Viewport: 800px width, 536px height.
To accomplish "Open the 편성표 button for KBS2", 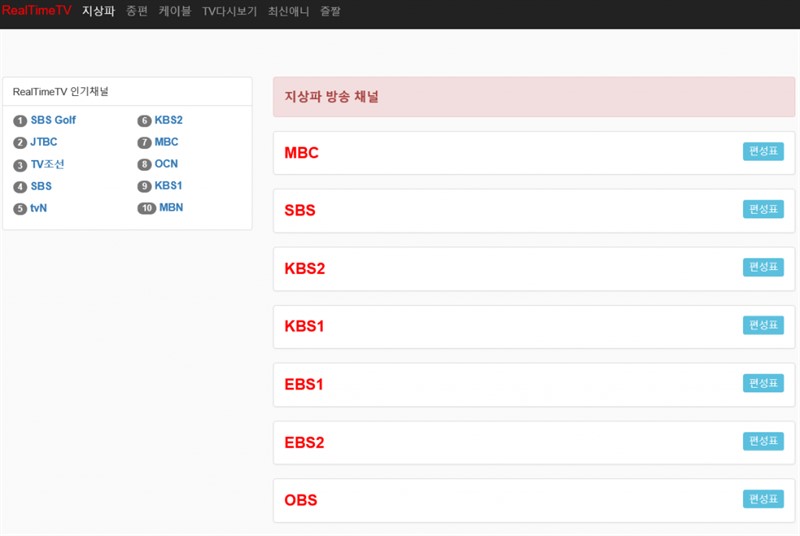I will coord(763,268).
